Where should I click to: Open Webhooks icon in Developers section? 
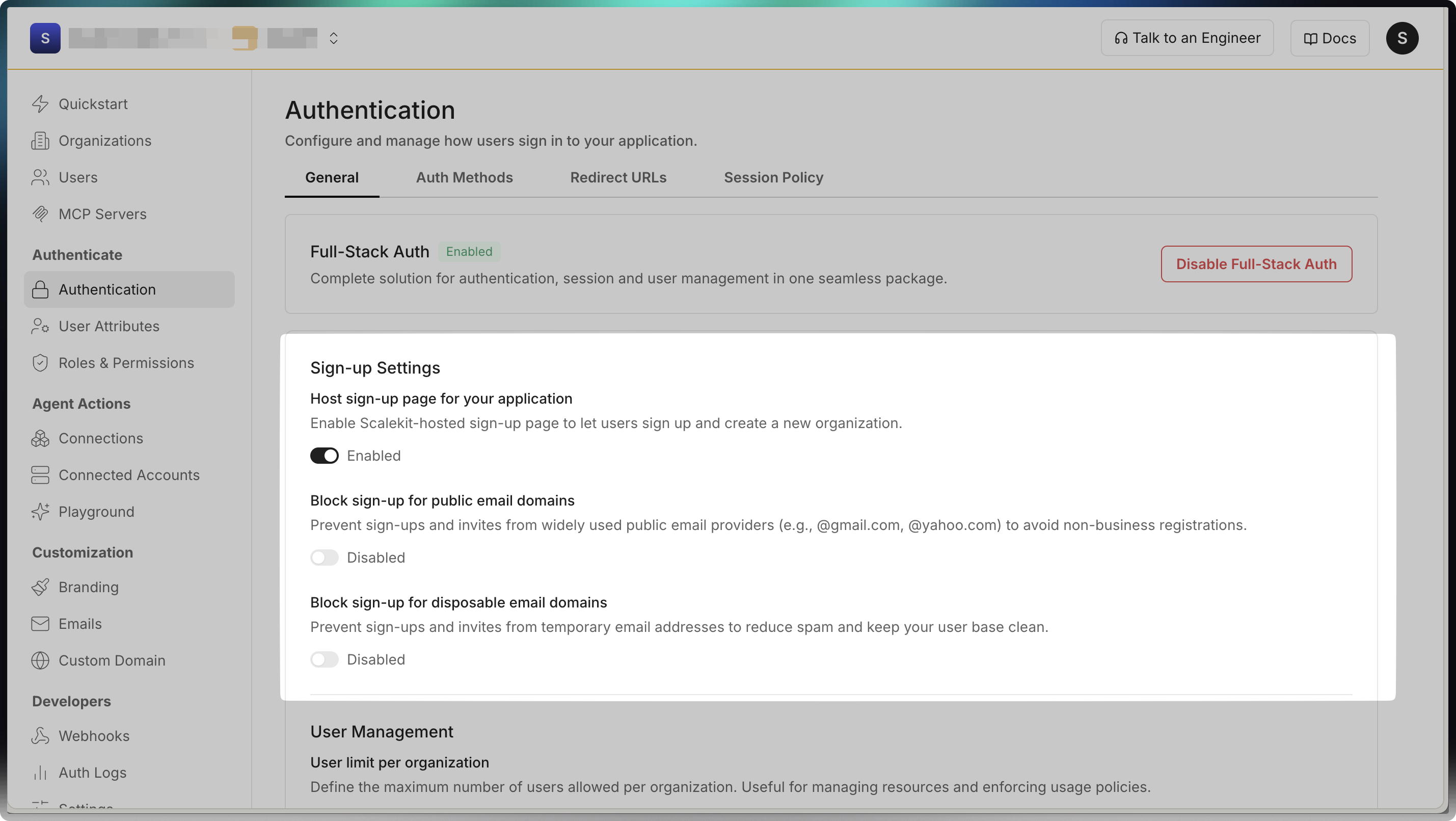[40, 735]
